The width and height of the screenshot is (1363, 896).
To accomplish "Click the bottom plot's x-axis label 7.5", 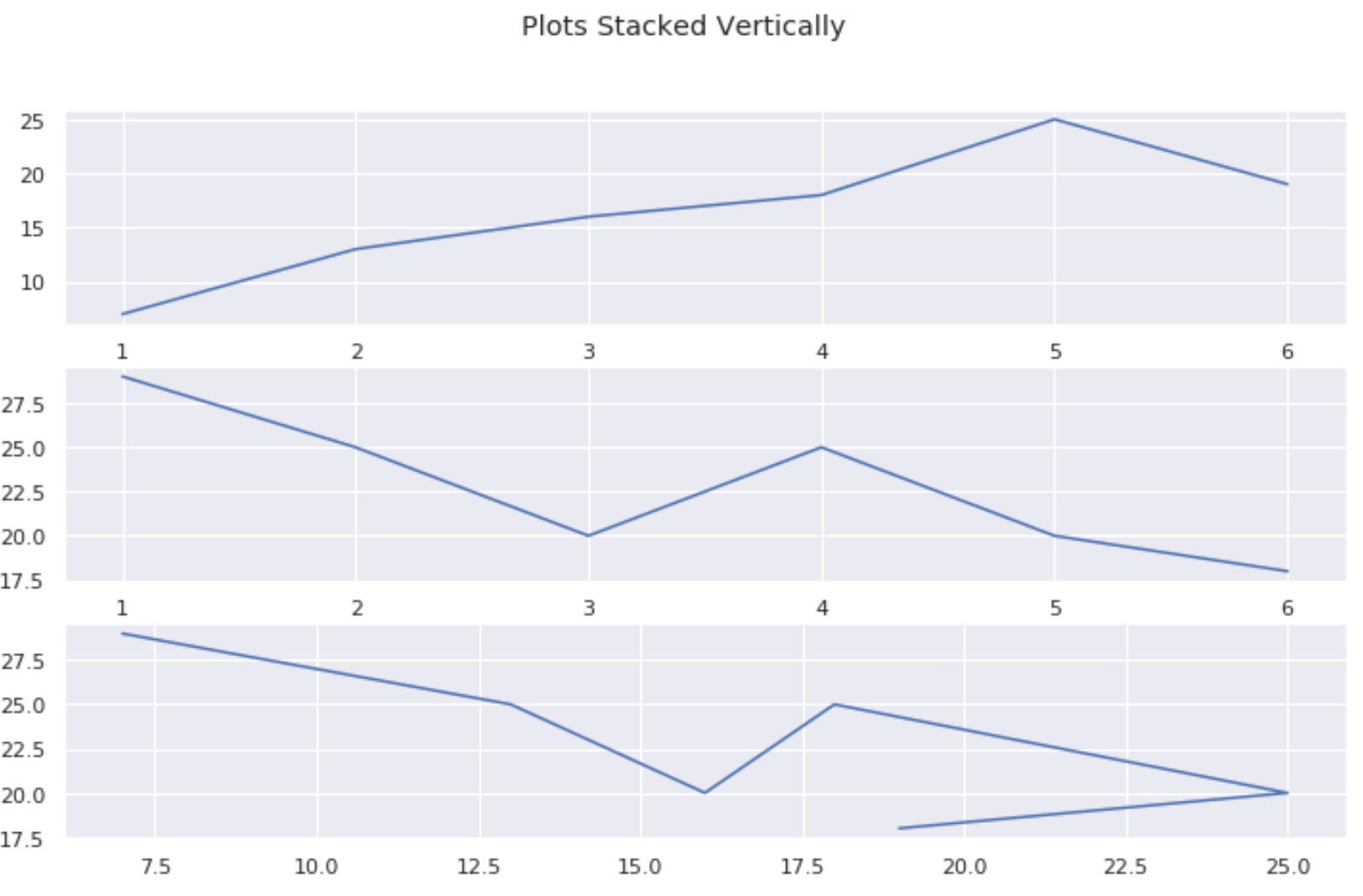I will (155, 867).
